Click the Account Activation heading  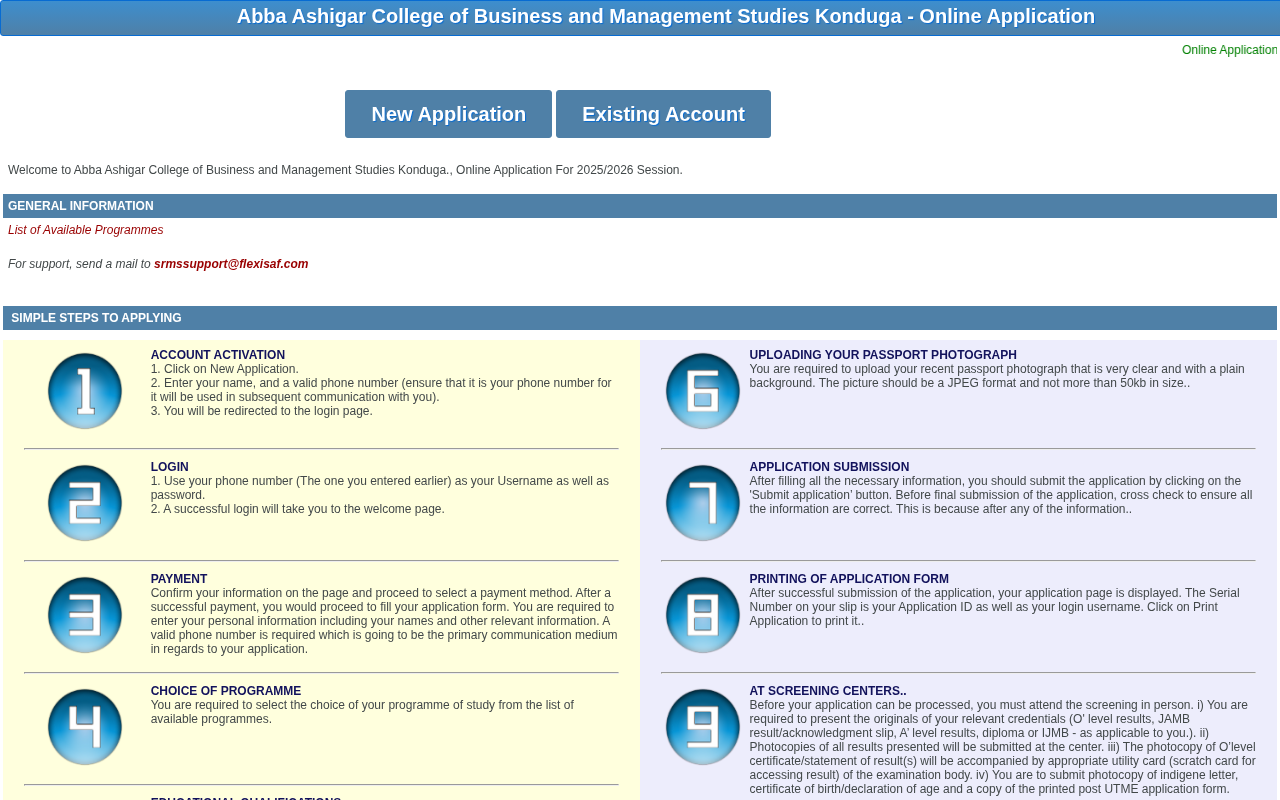coord(218,355)
